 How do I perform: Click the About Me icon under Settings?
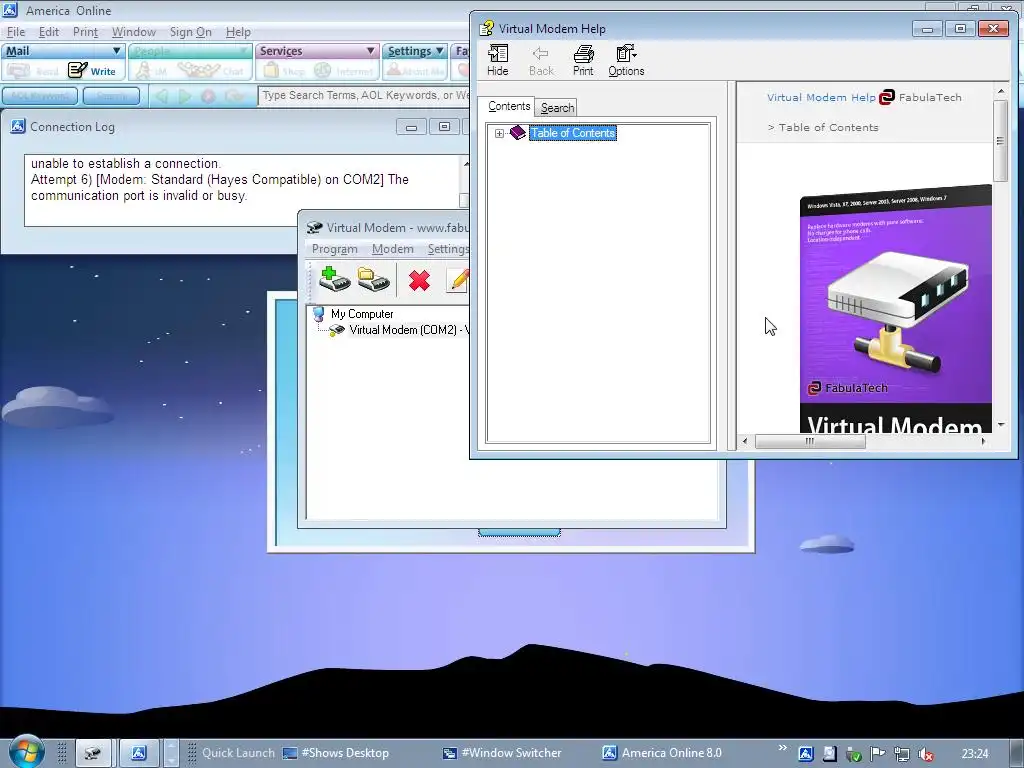(394, 70)
